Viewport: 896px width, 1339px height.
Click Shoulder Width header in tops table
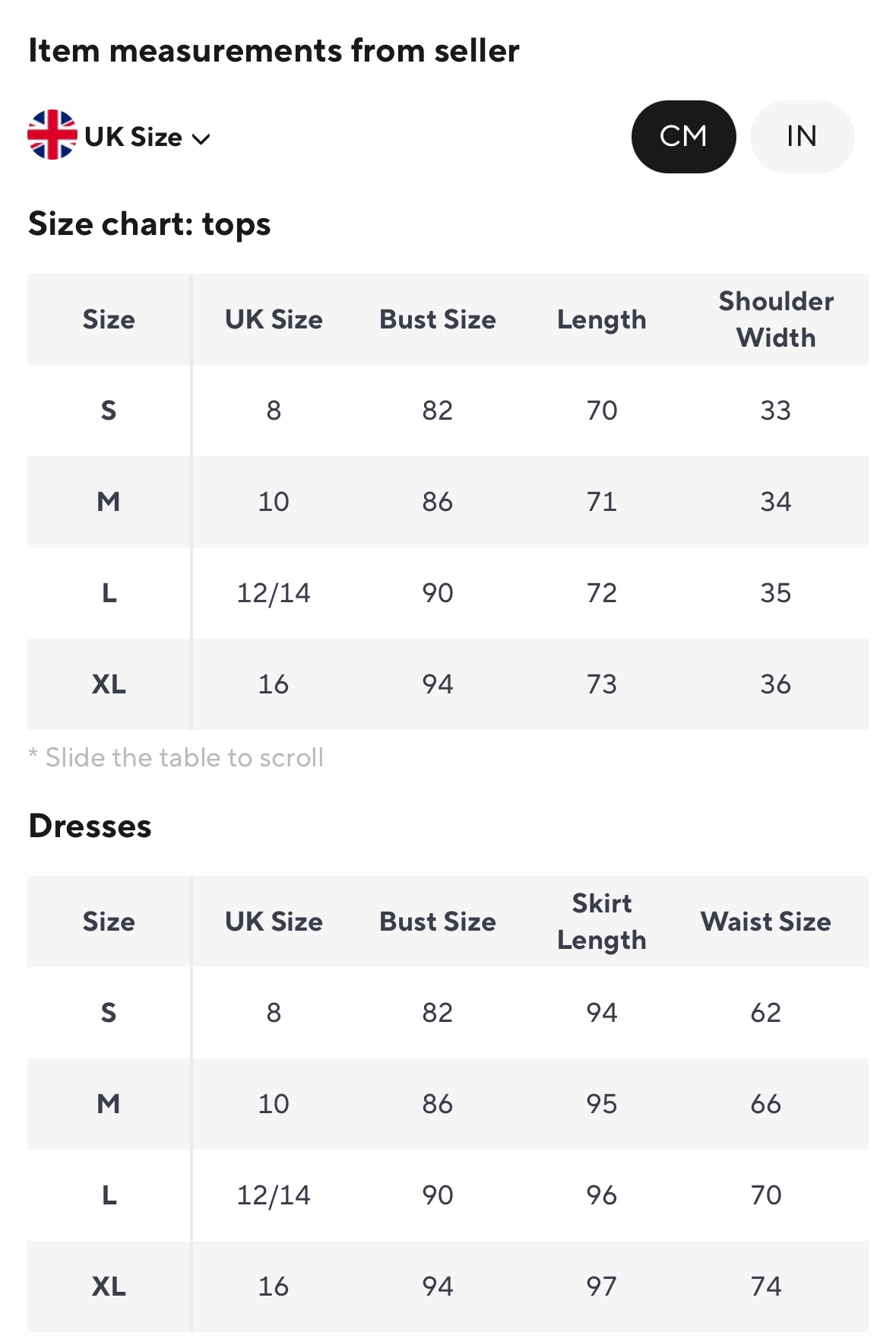coord(776,319)
